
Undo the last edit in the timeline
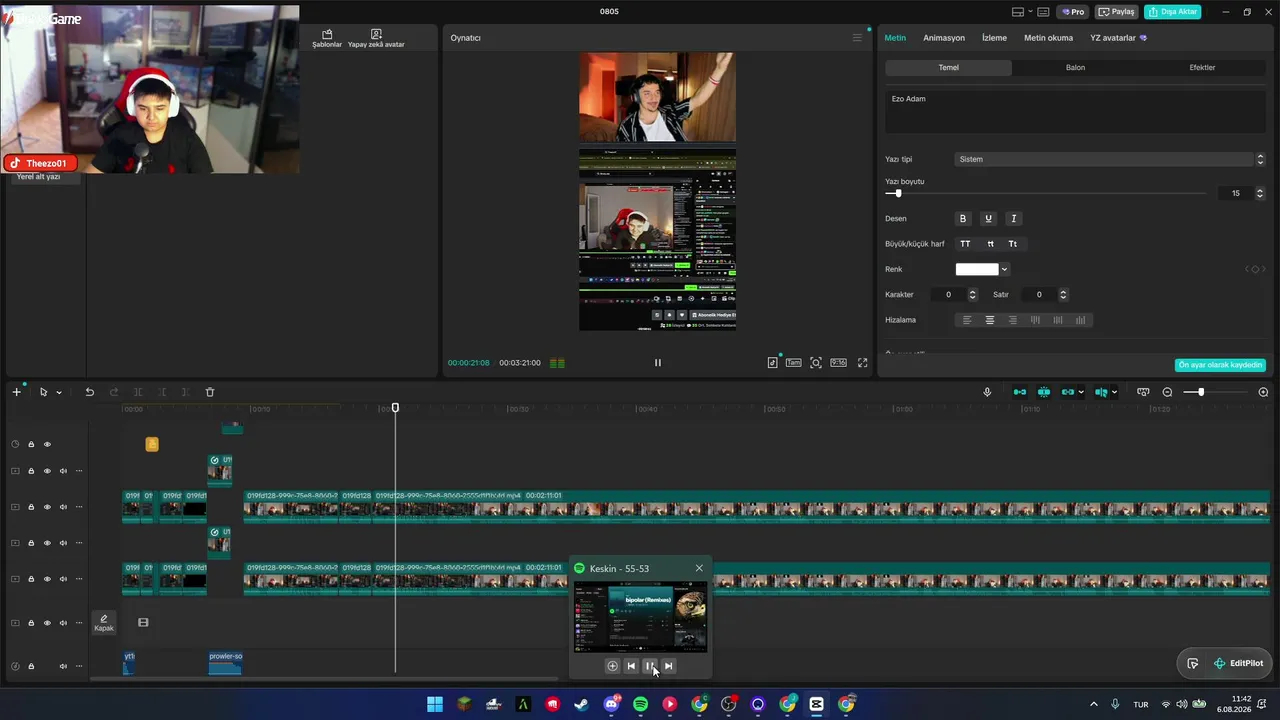pyautogui.click(x=89, y=392)
